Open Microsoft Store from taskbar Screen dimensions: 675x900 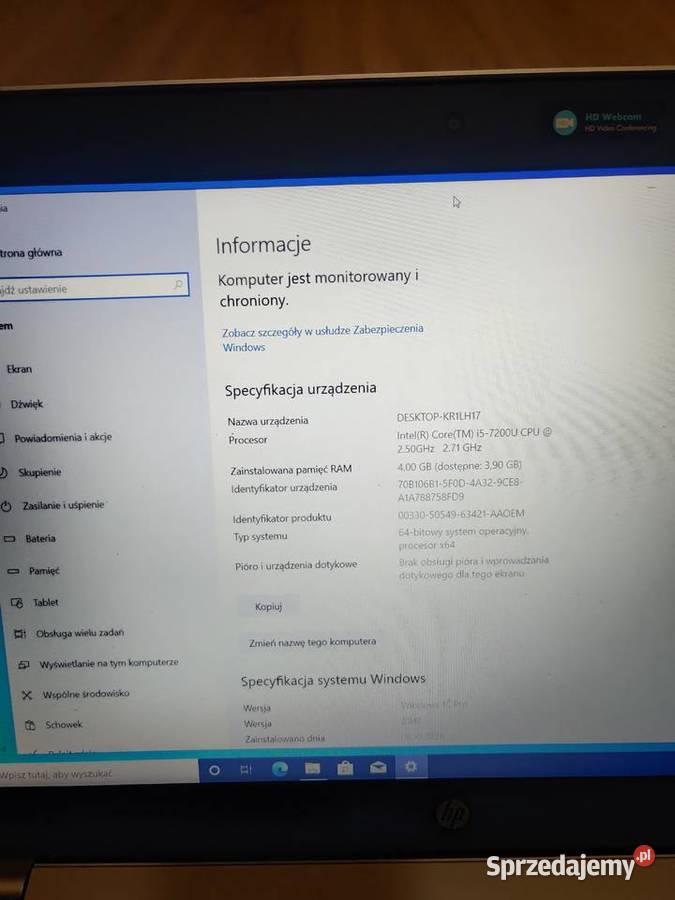point(345,767)
